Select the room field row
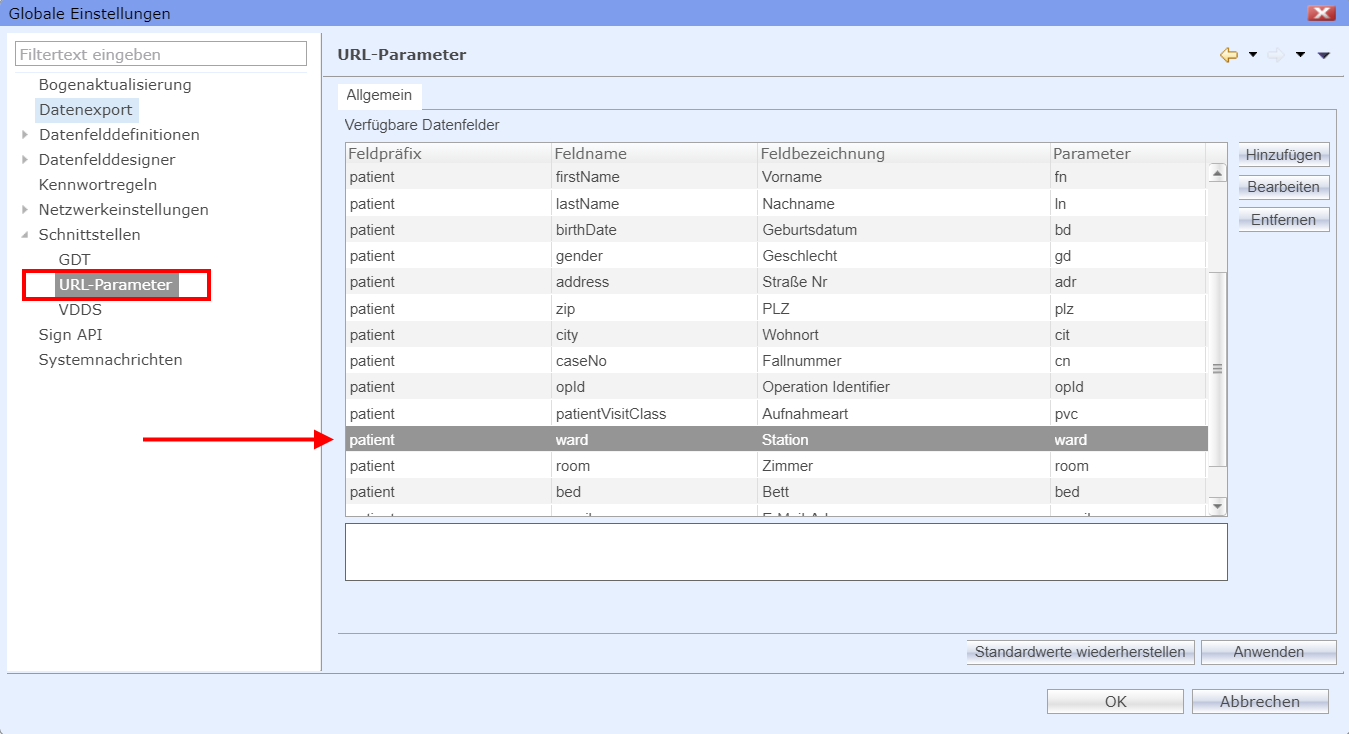 tap(776, 466)
